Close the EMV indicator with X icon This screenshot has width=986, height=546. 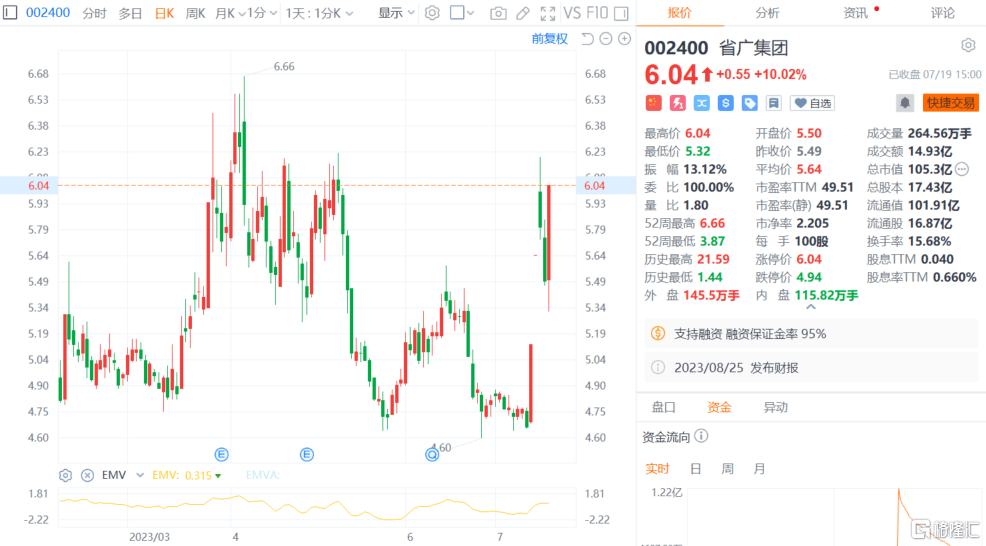click(x=87, y=475)
